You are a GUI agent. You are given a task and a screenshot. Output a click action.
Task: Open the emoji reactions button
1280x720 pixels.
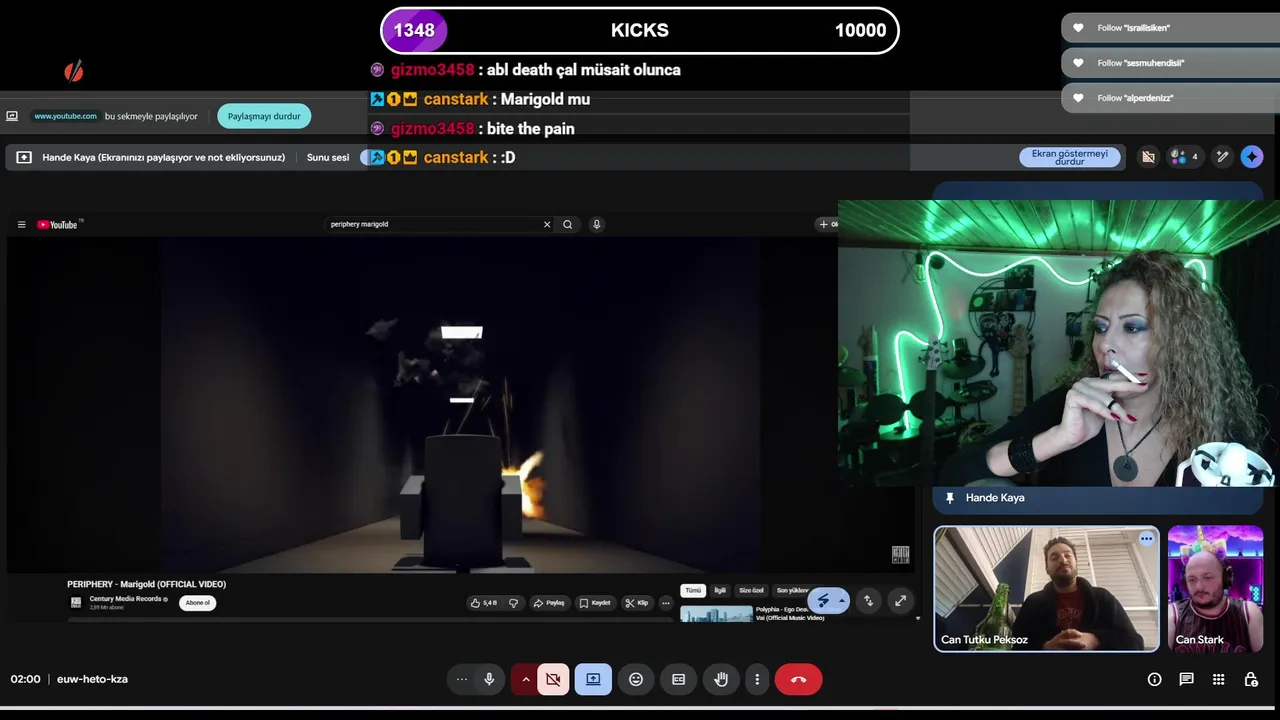(636, 679)
